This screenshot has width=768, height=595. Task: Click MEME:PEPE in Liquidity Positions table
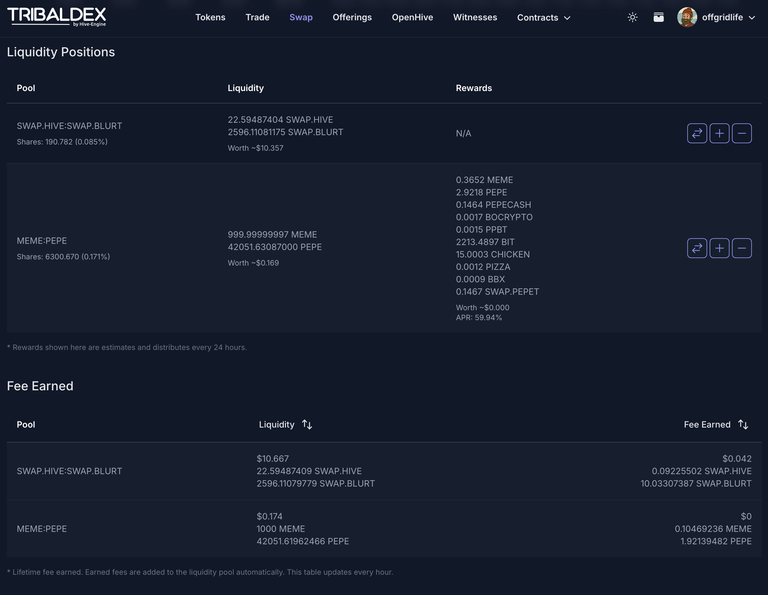point(42,241)
